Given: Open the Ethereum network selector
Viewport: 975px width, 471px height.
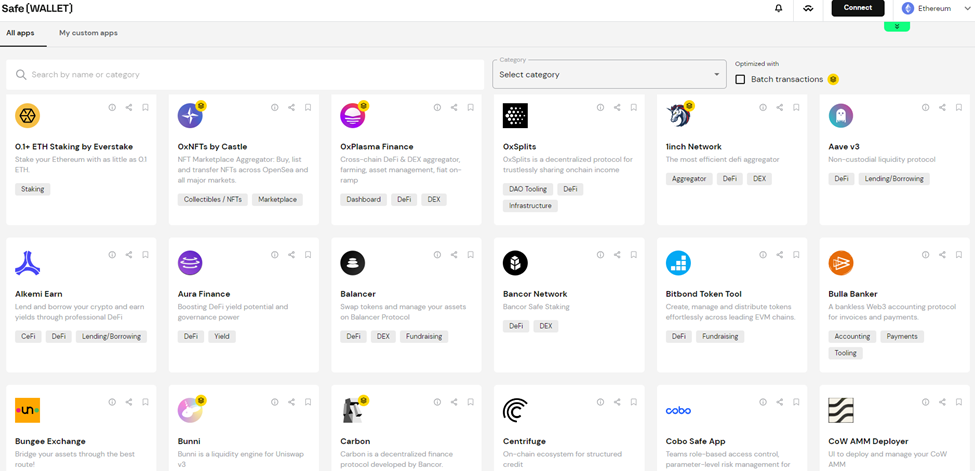Looking at the screenshot, I should (x=935, y=9).
